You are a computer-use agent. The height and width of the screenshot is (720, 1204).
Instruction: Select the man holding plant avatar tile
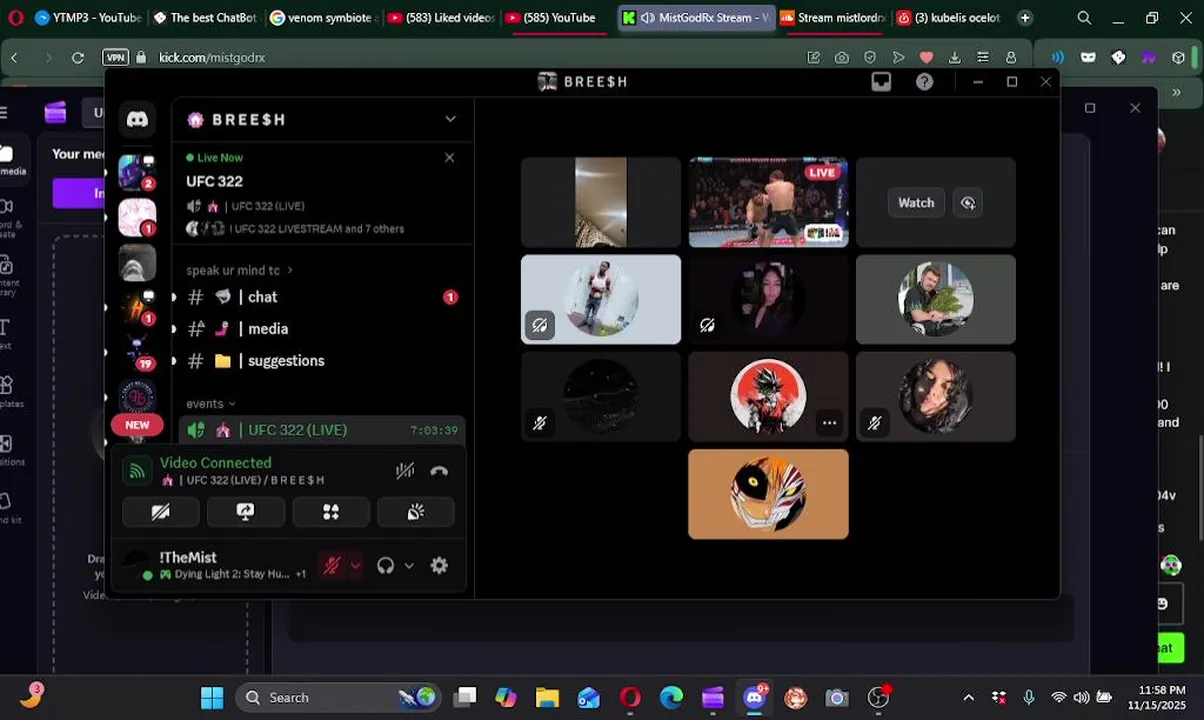tap(936, 299)
